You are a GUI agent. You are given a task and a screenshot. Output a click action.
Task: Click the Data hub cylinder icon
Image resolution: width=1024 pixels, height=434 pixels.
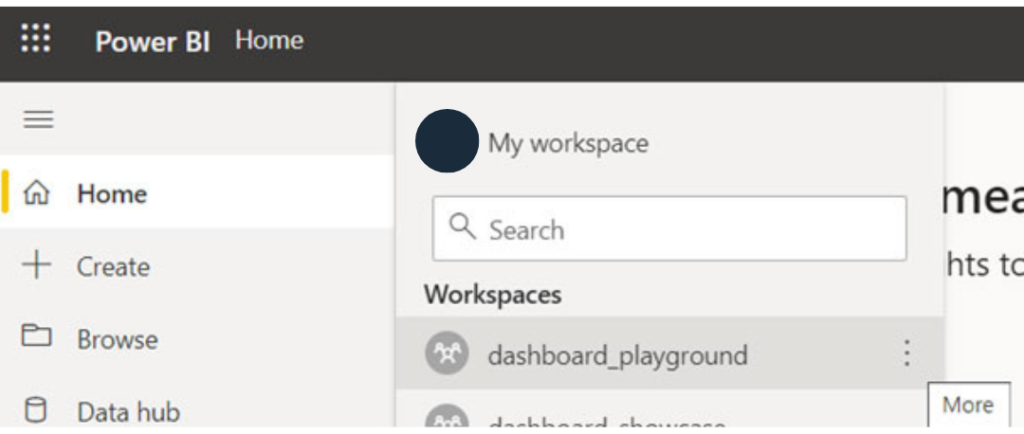[x=37, y=411]
